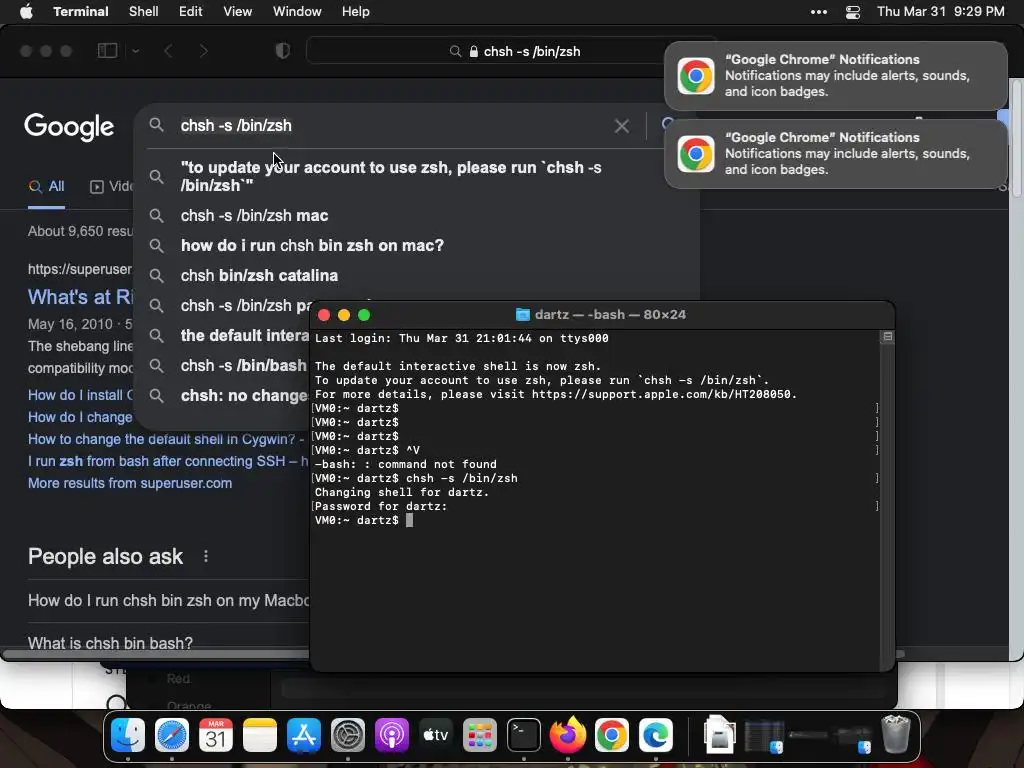Click the Safari page vertical scrollbar
The image size is (1024, 768).
(1017, 137)
